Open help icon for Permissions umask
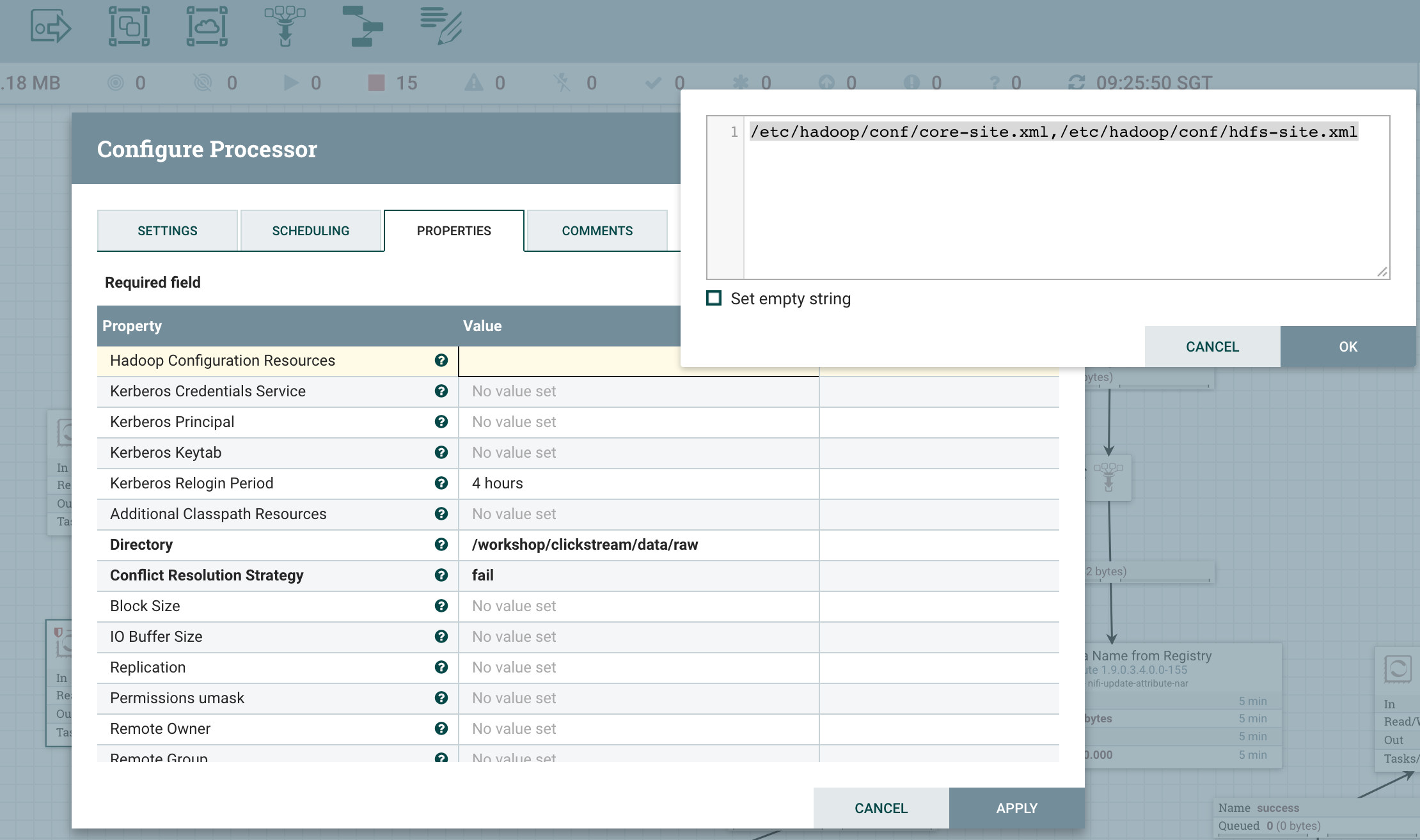Image resolution: width=1420 pixels, height=840 pixels. 441,698
